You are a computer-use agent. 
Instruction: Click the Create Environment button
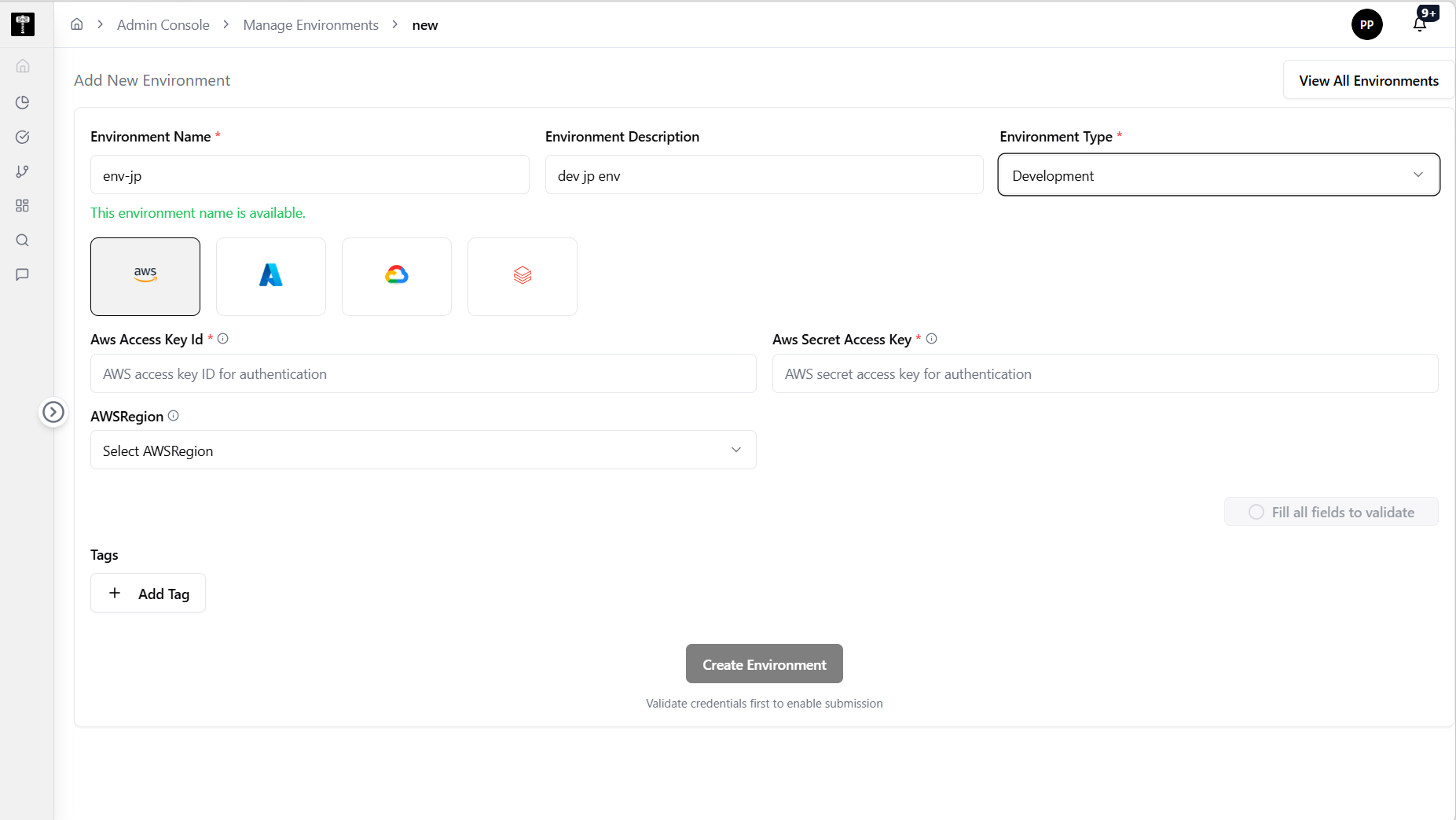(764, 664)
